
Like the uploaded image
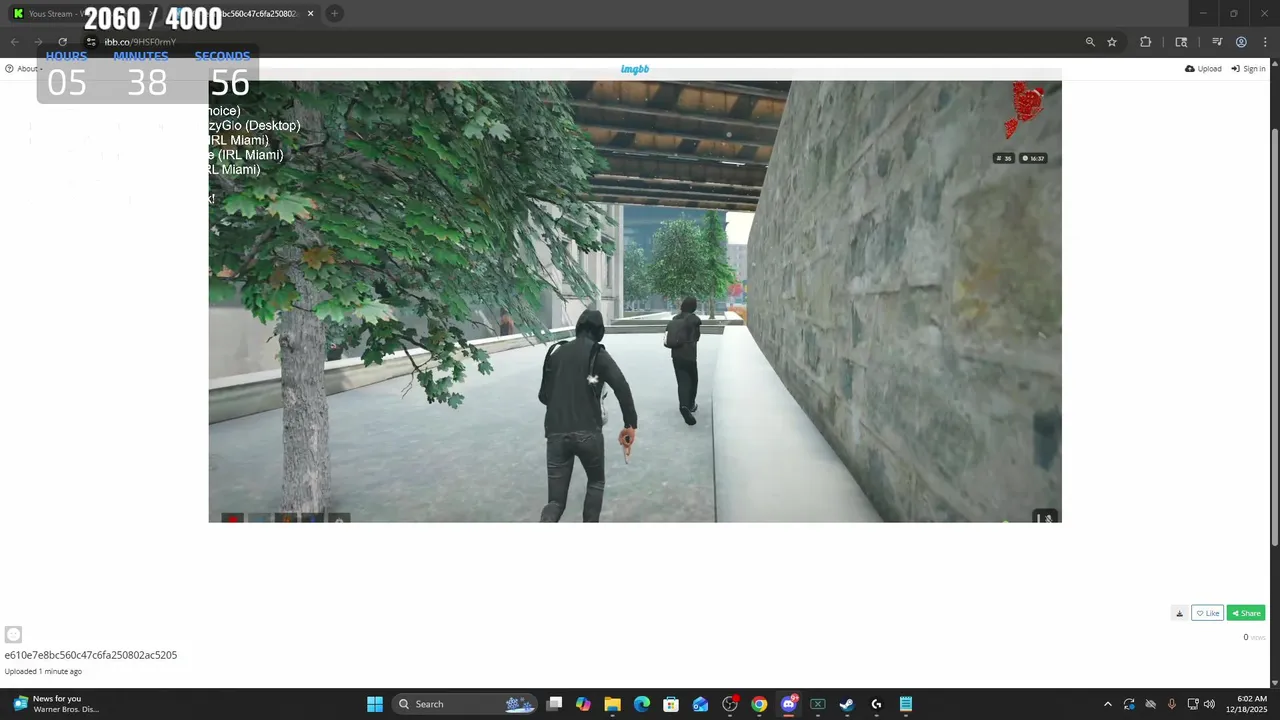pos(1208,613)
